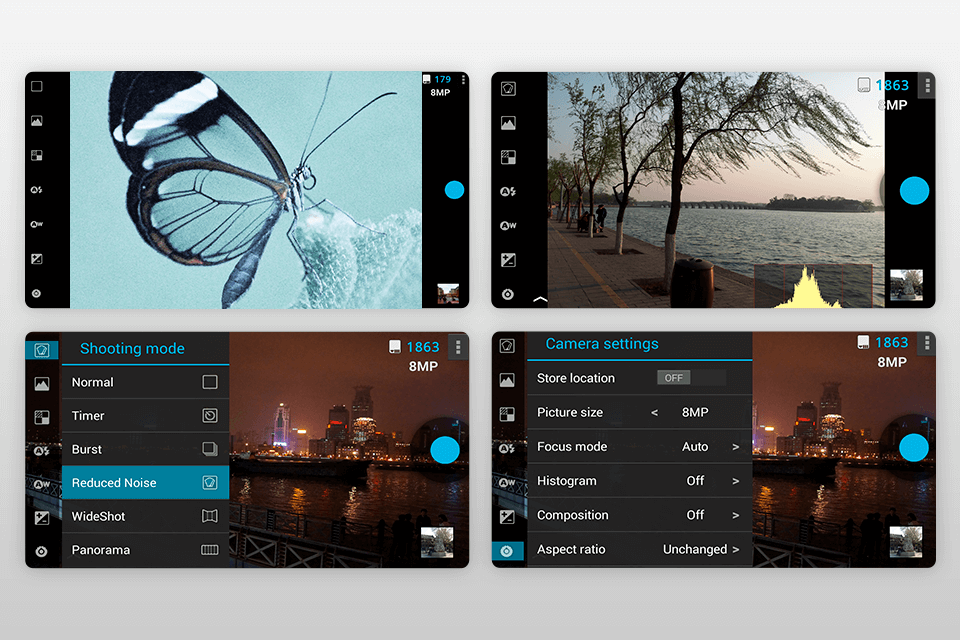Screen dimensions: 960x640
Task: Choose the Timer shooting mode
Action: (x=145, y=416)
